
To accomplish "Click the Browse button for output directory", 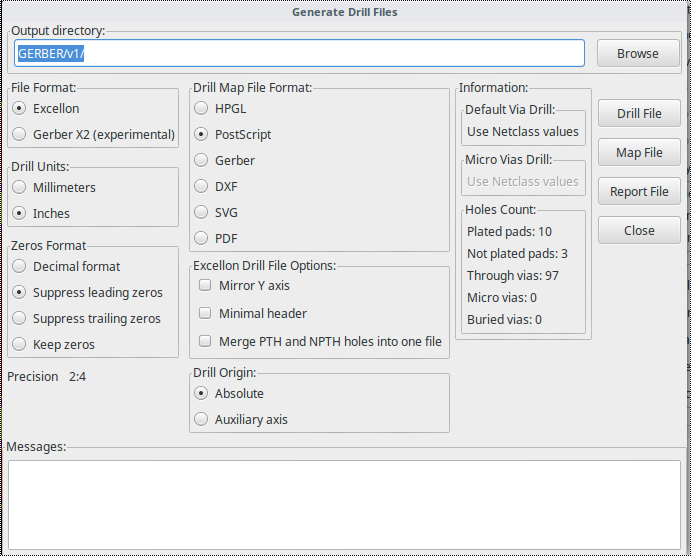I will pos(638,53).
